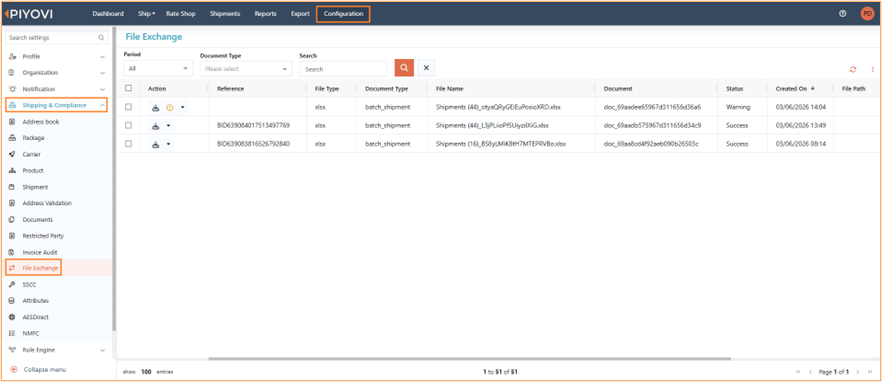This screenshot has width=882, height=382.
Task: Click the orange warning icon in first row
Action: [x=169, y=107]
